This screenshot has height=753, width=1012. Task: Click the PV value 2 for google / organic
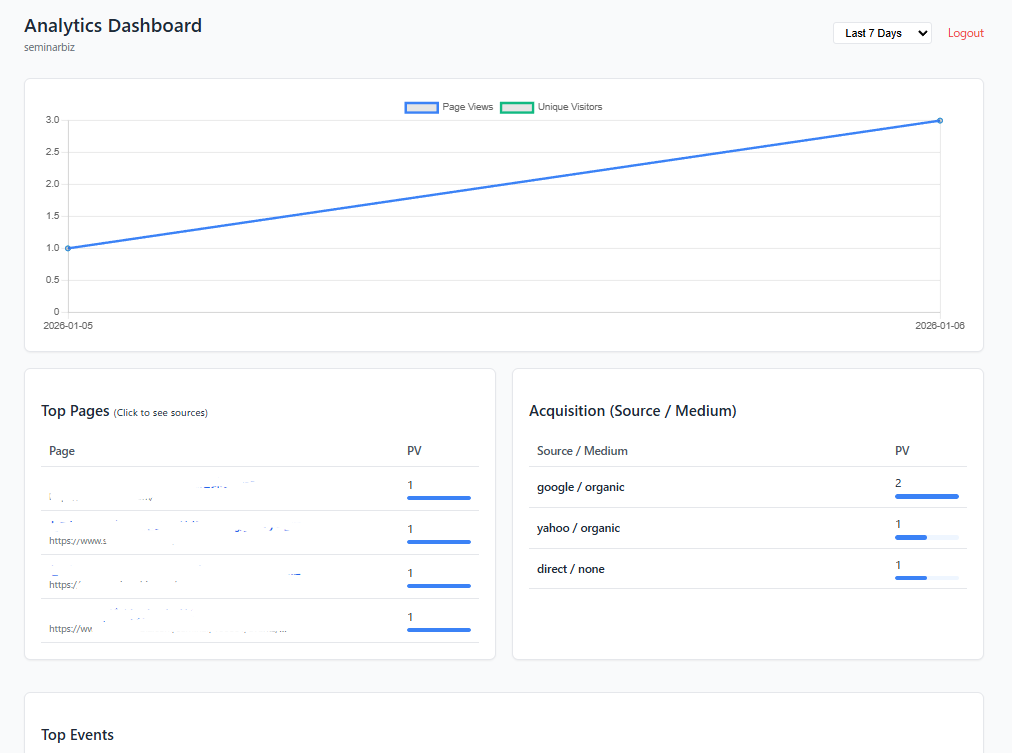[x=898, y=483]
